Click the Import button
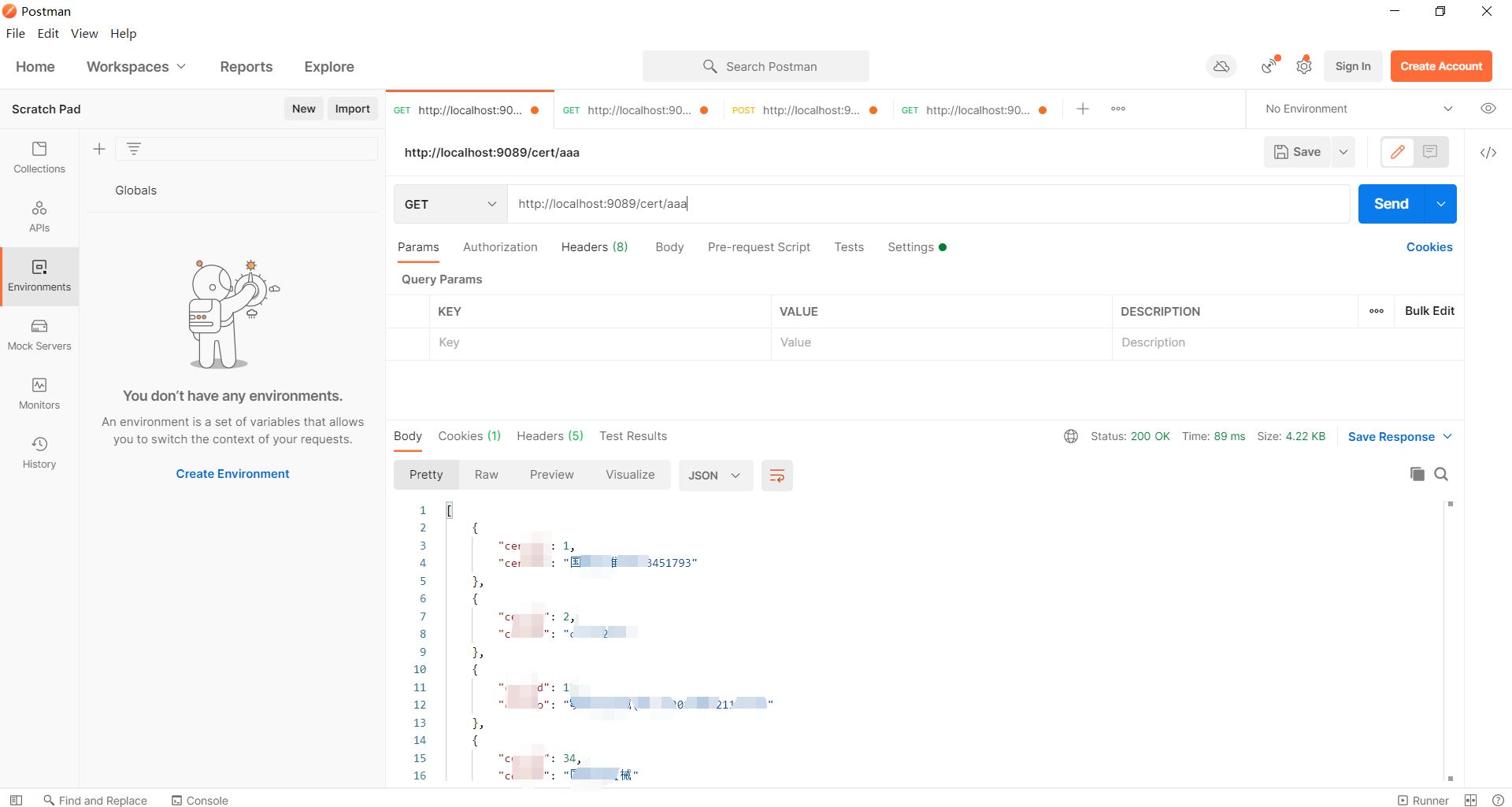Image resolution: width=1512 pixels, height=807 pixels. tap(352, 109)
